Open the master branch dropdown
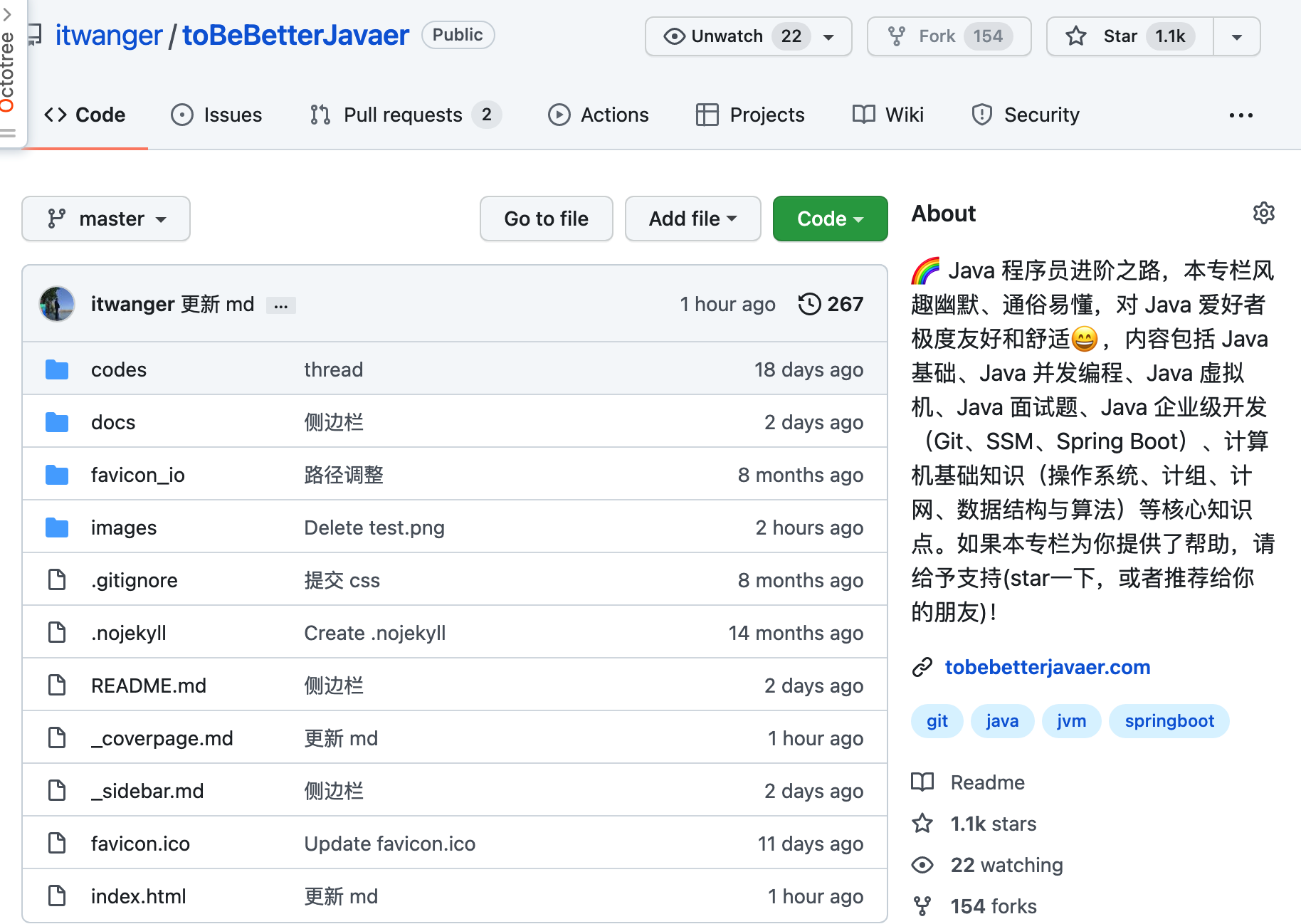This screenshot has width=1301, height=924. click(106, 219)
